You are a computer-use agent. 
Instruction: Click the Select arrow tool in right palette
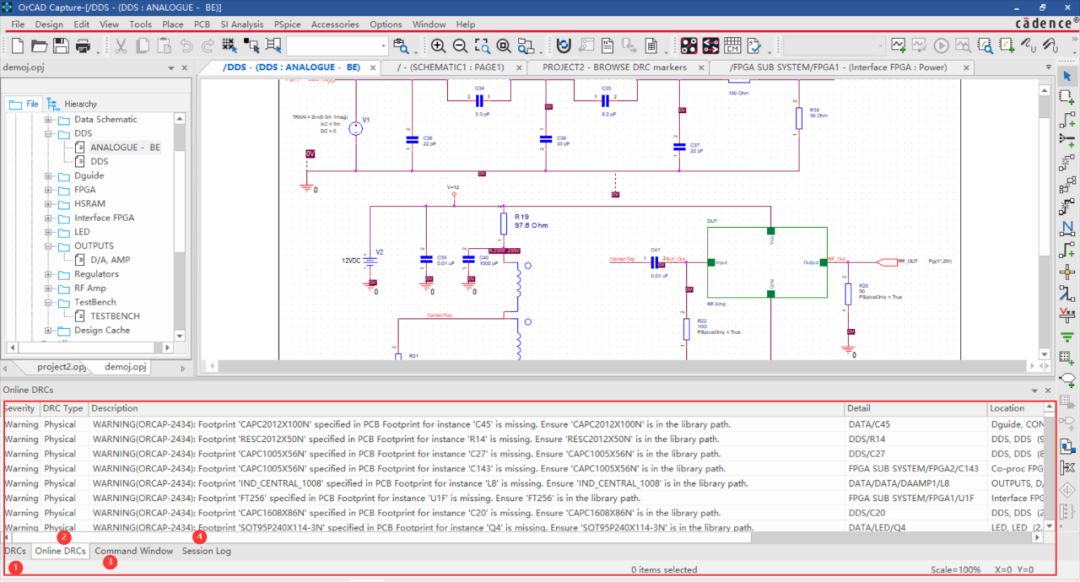point(1067,76)
